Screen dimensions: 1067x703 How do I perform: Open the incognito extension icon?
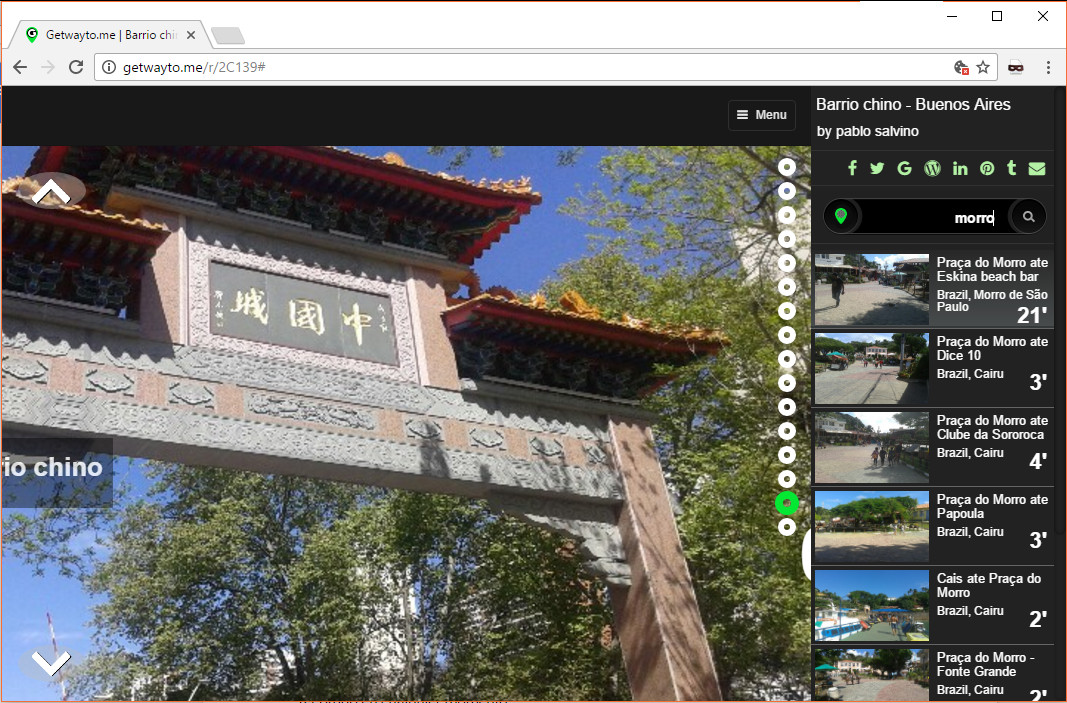coord(1016,67)
